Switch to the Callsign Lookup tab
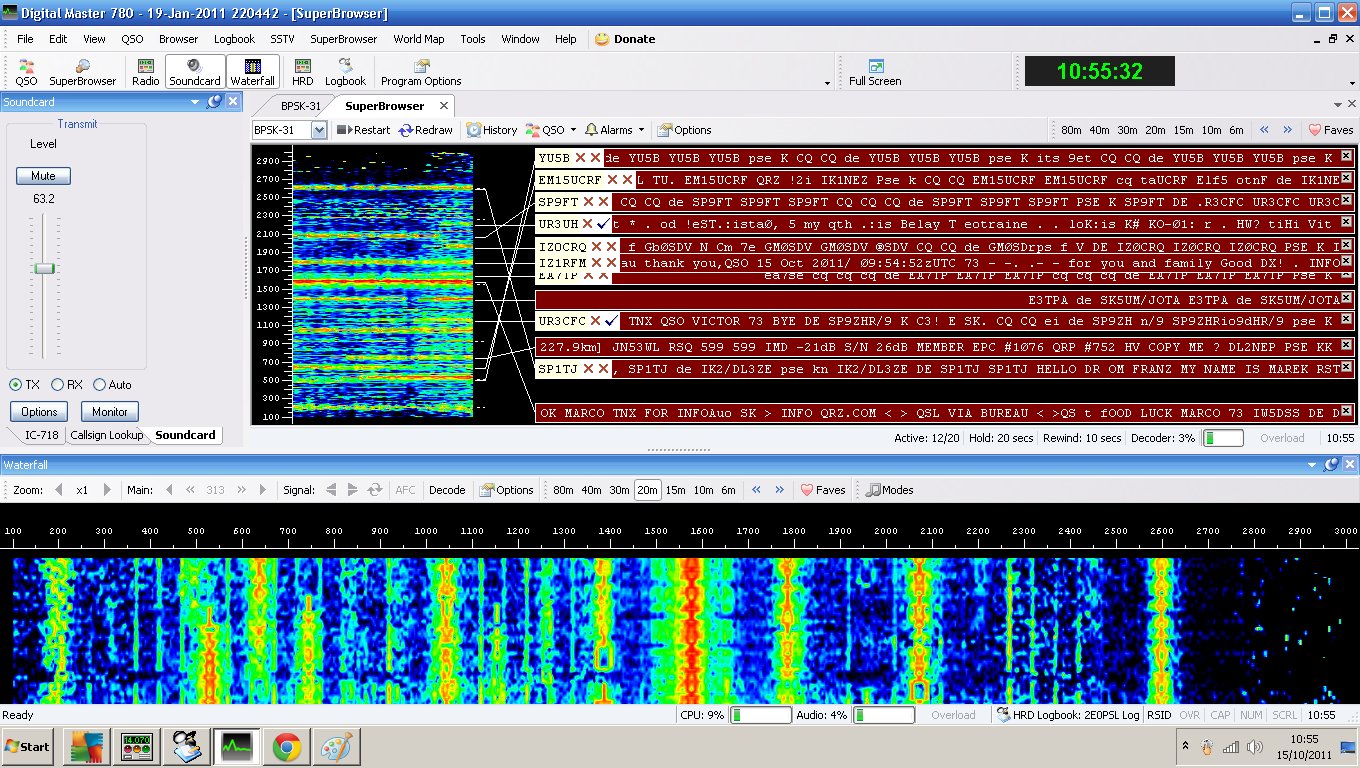1360x768 pixels. 107,435
